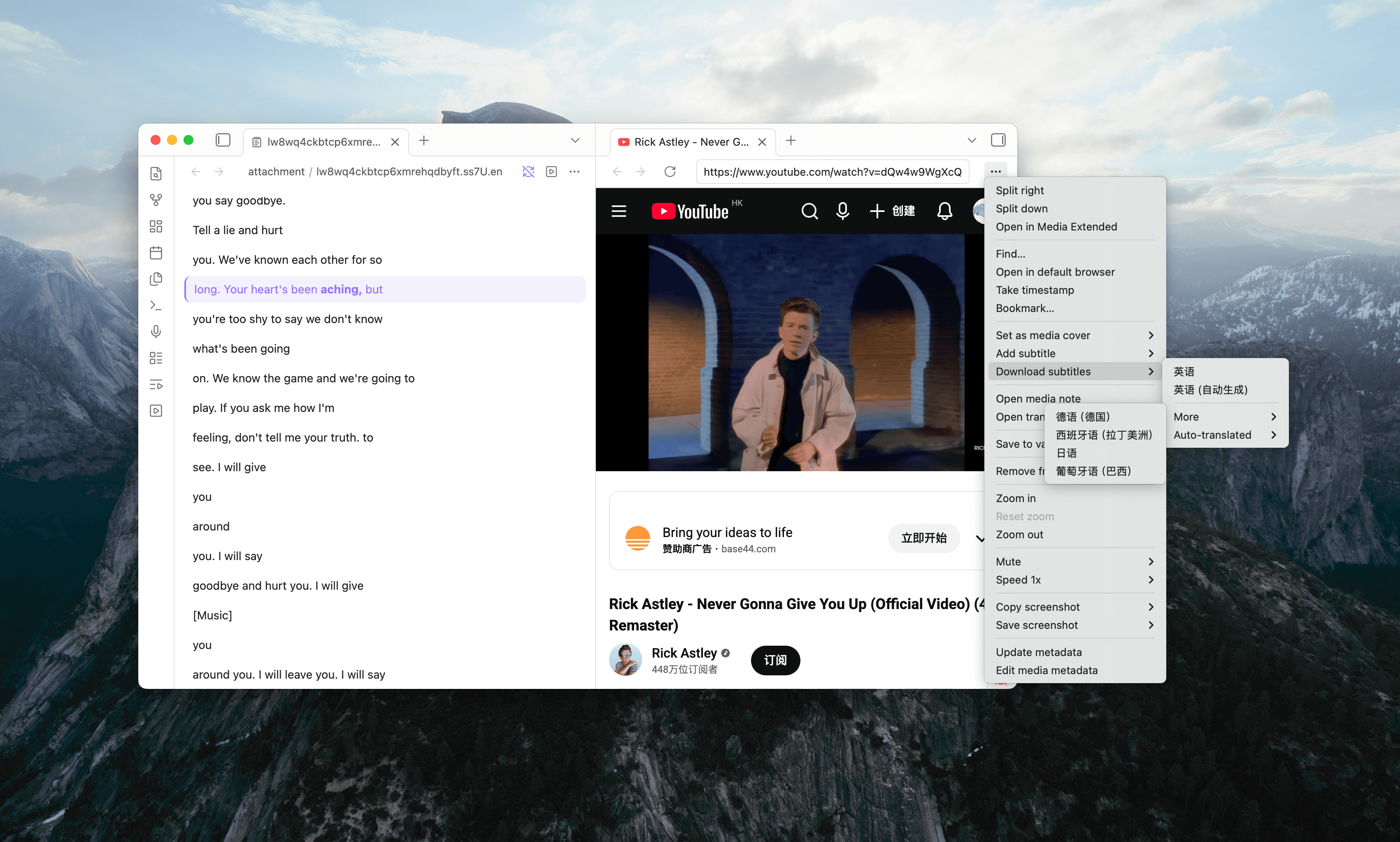
Task: Toggle the left sidebar panel icon
Action: coord(223,140)
